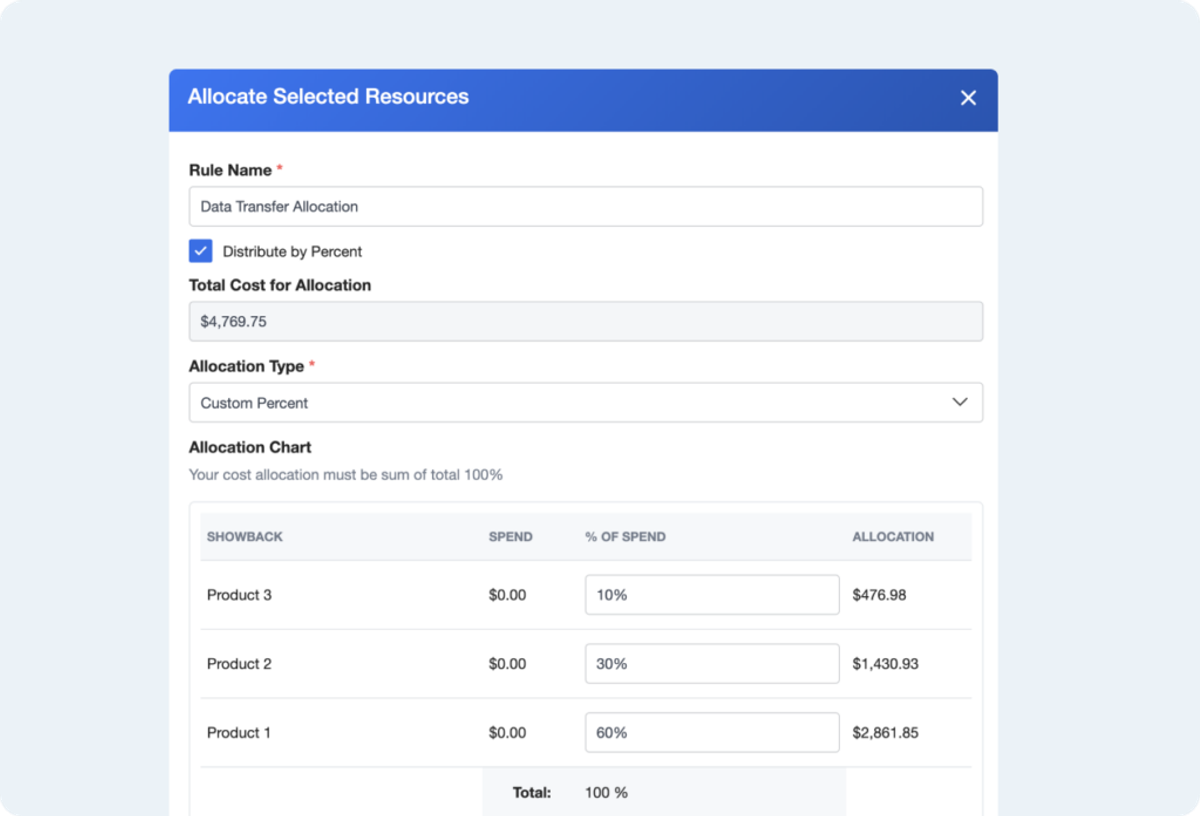Click the $0.00 spend for Product 3
The width and height of the screenshot is (1200, 816).
tap(507, 595)
